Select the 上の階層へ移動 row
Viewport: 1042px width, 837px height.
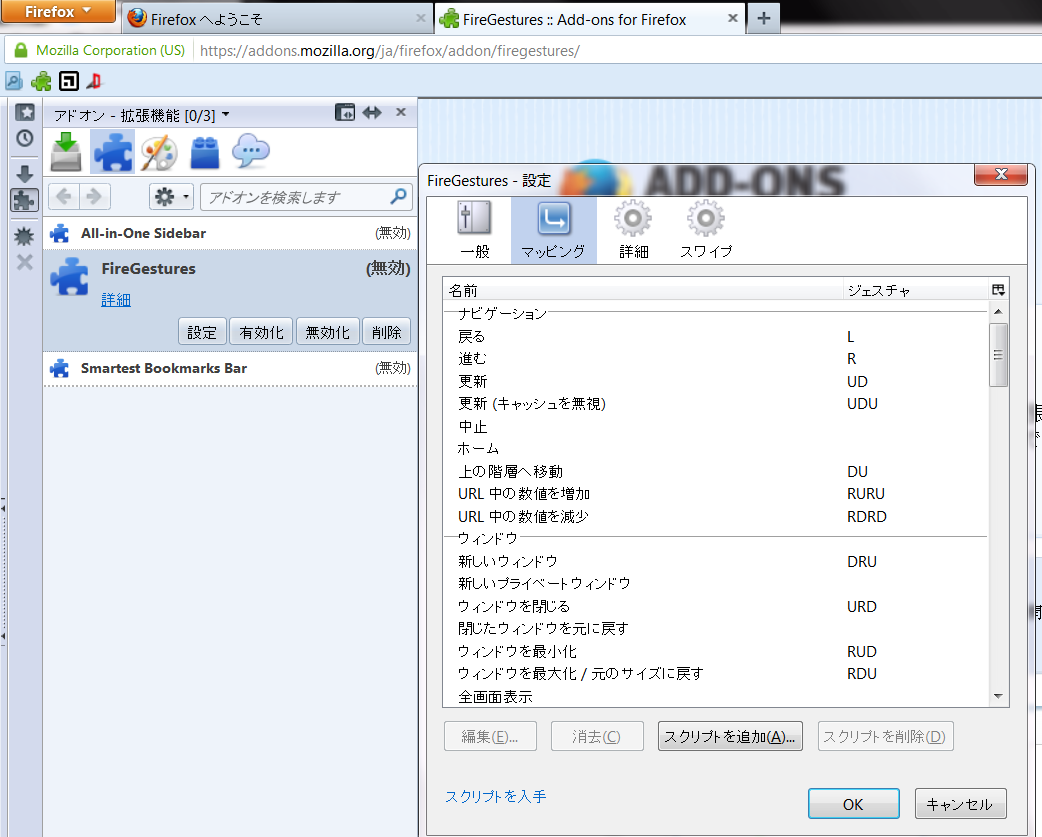point(716,472)
